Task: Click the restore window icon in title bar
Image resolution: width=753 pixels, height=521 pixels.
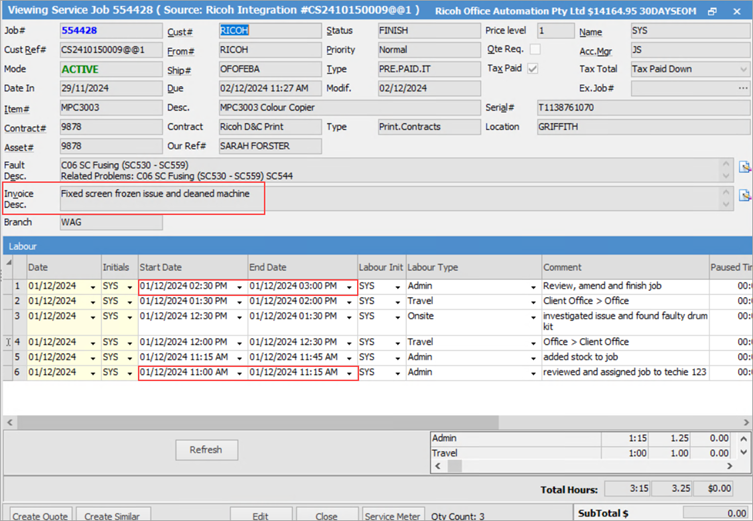Action: (712, 11)
